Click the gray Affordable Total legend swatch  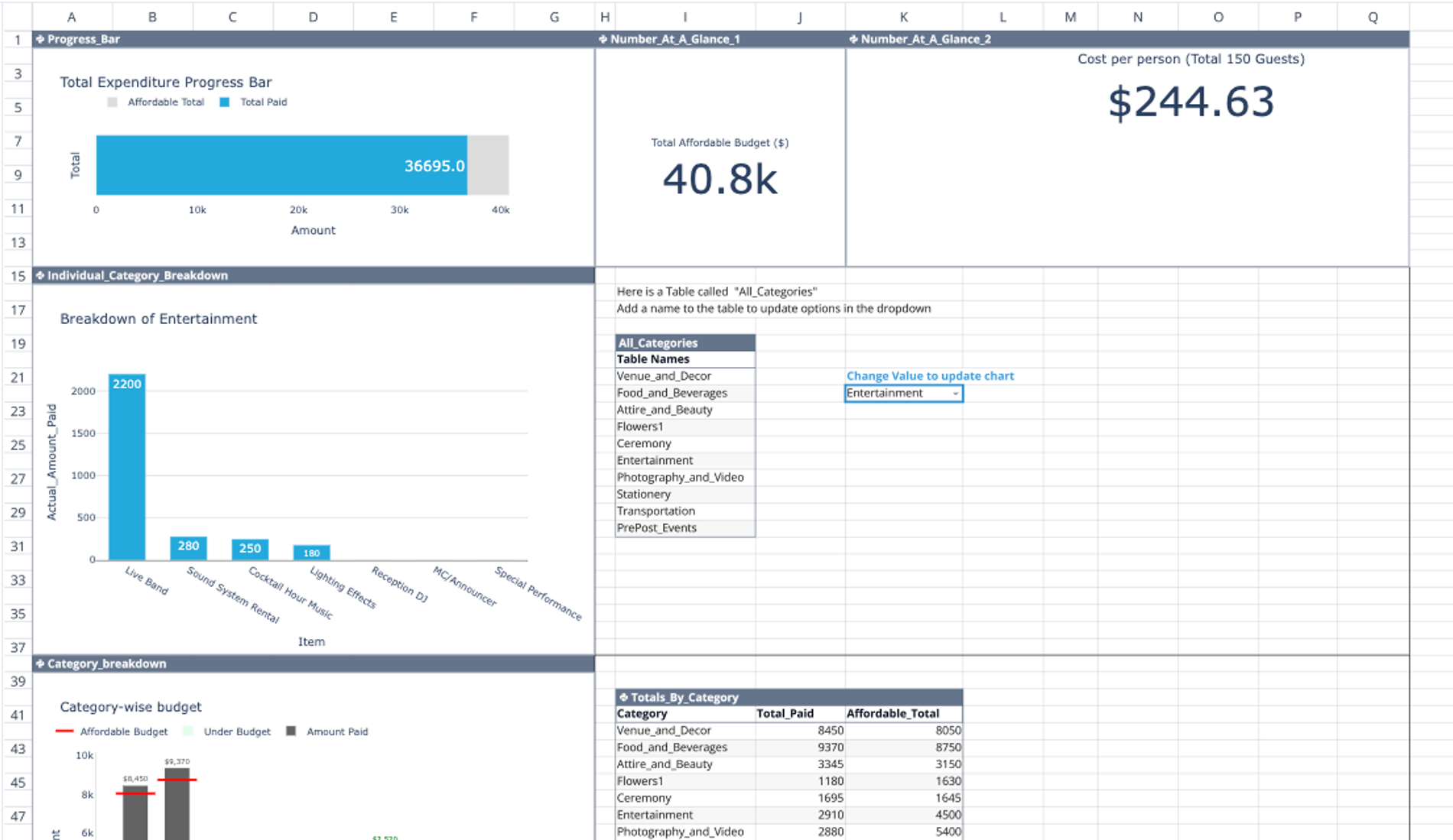(x=112, y=102)
